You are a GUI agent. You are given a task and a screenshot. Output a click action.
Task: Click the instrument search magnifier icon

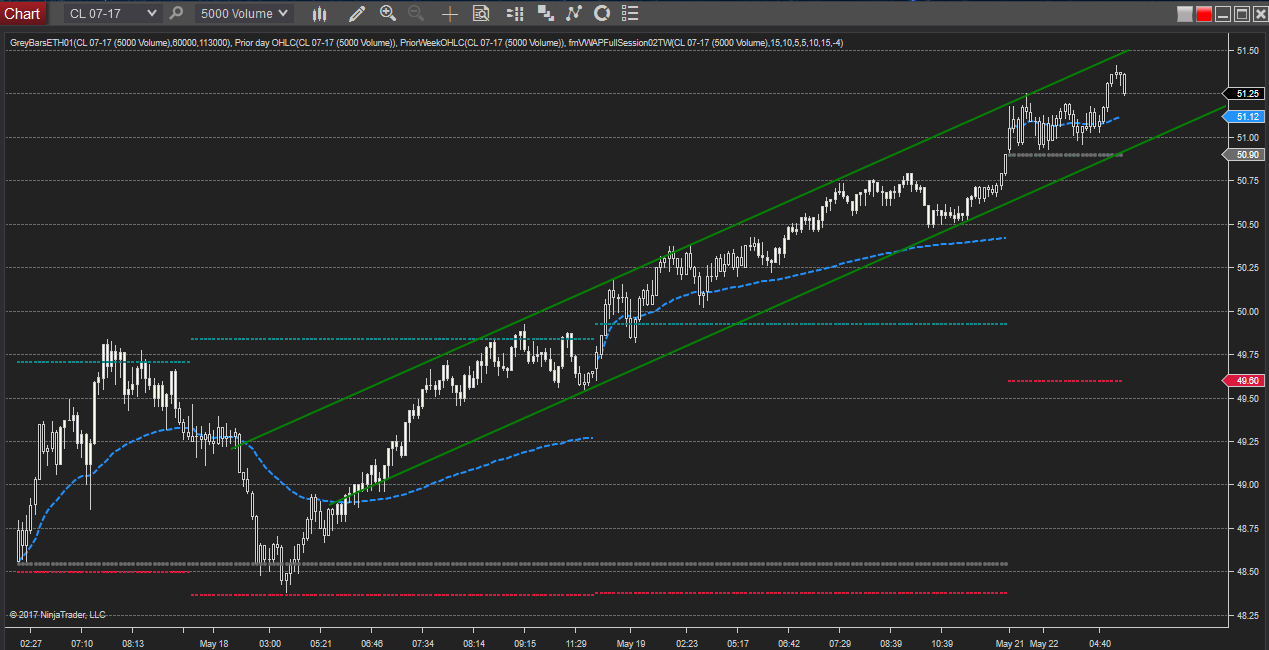(x=177, y=13)
